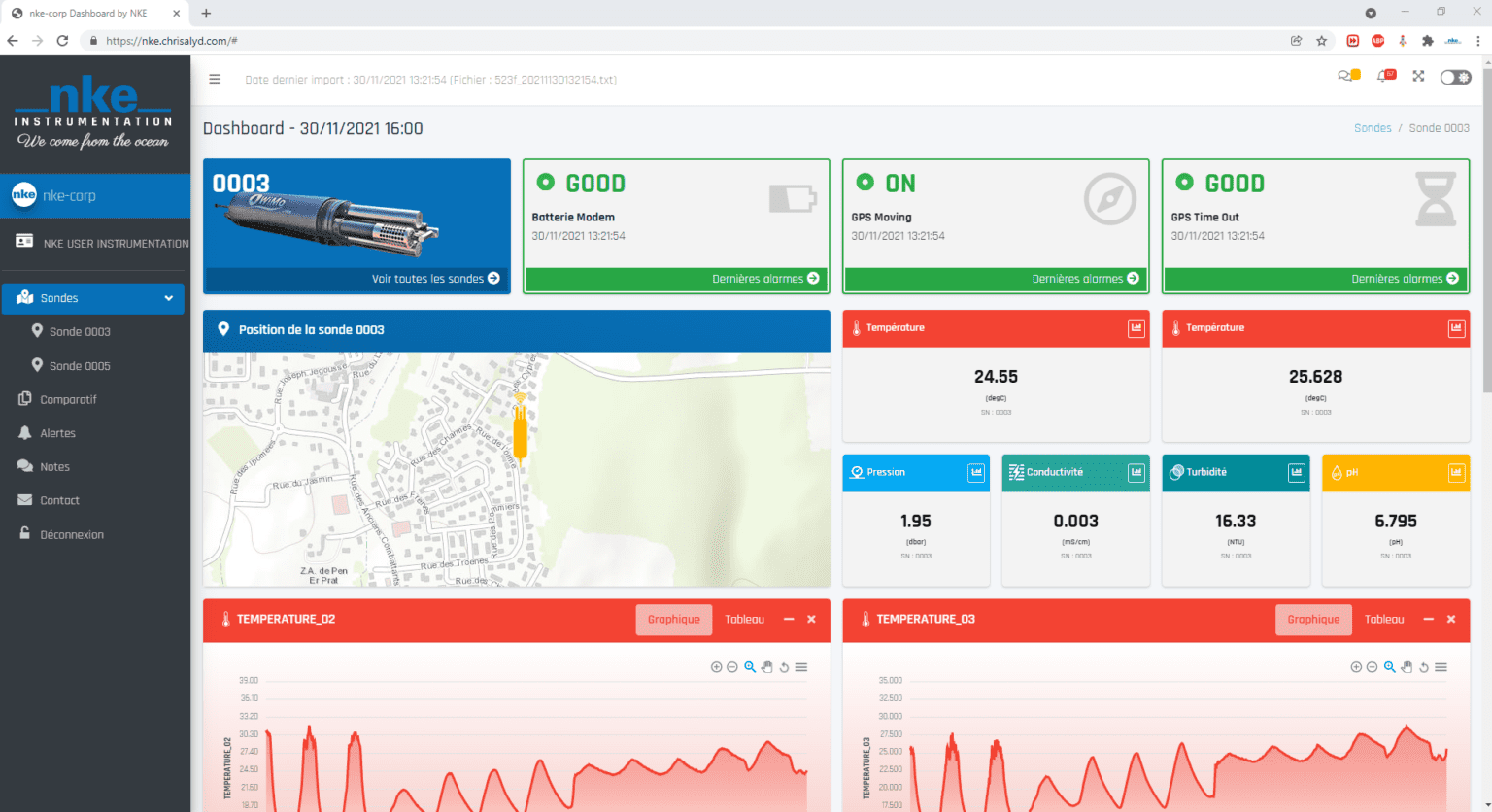Open chart icon on the Turbidité card
This screenshot has height=812, width=1492.
click(x=1296, y=473)
